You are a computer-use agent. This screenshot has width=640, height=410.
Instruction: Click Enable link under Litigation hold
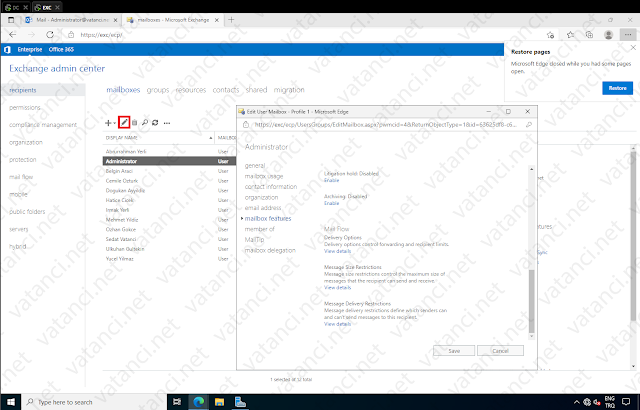(331, 180)
